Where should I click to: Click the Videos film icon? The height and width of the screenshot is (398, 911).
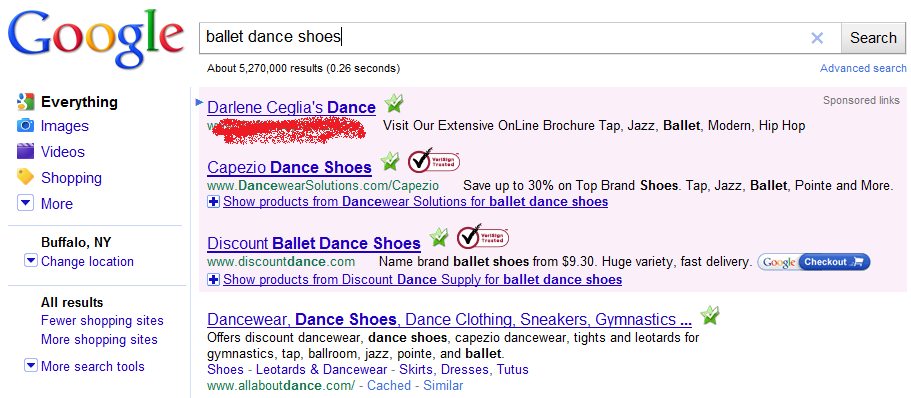pyautogui.click(x=25, y=152)
